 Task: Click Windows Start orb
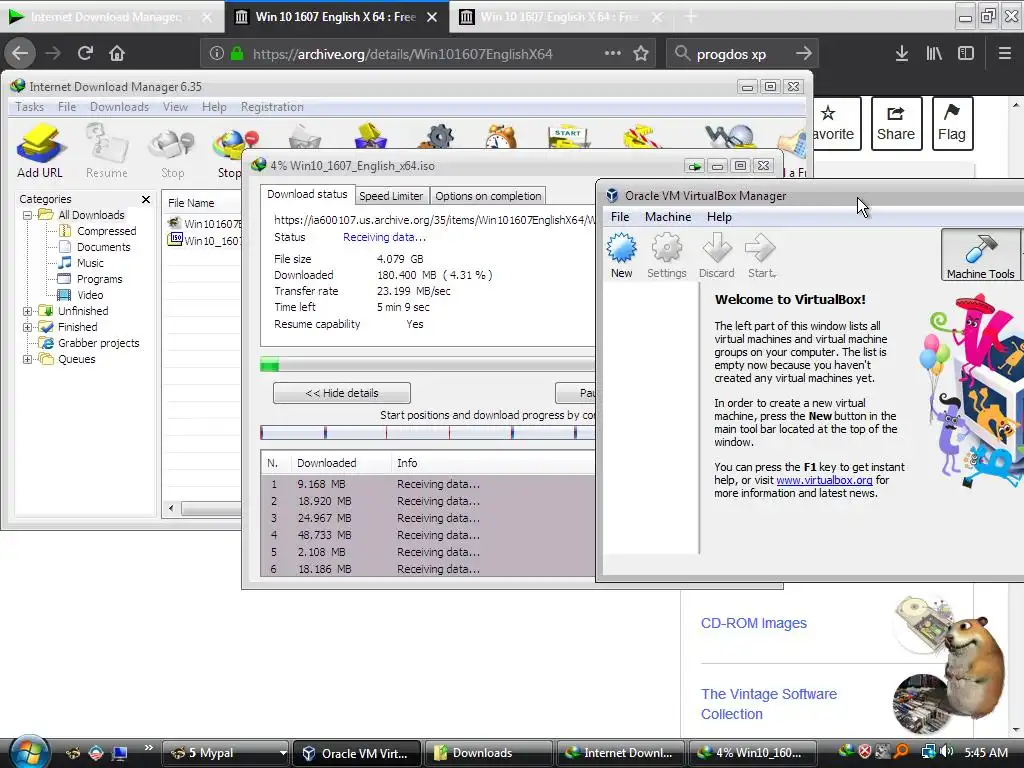coord(27,752)
